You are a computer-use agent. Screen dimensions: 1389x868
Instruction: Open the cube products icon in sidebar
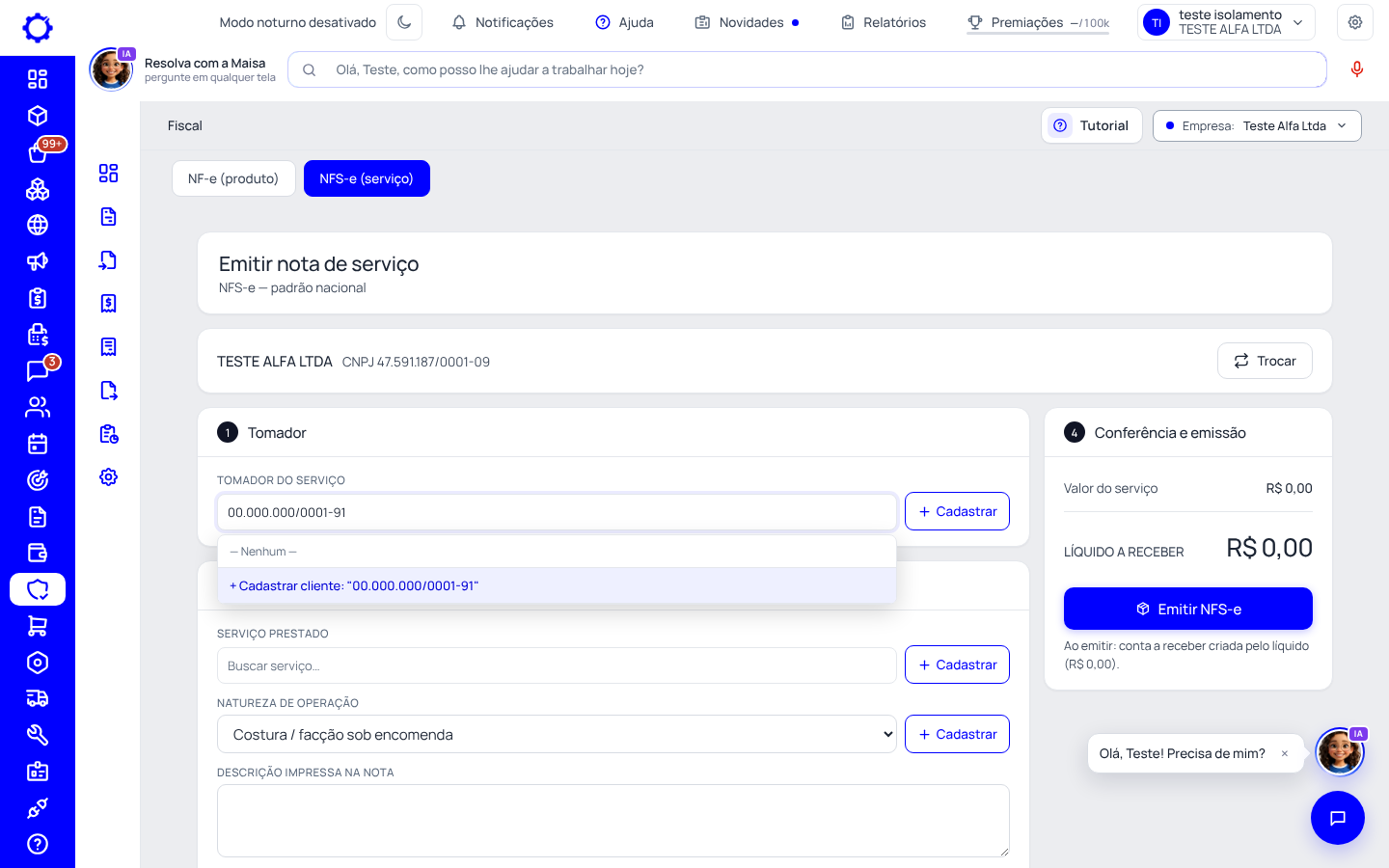[38, 116]
